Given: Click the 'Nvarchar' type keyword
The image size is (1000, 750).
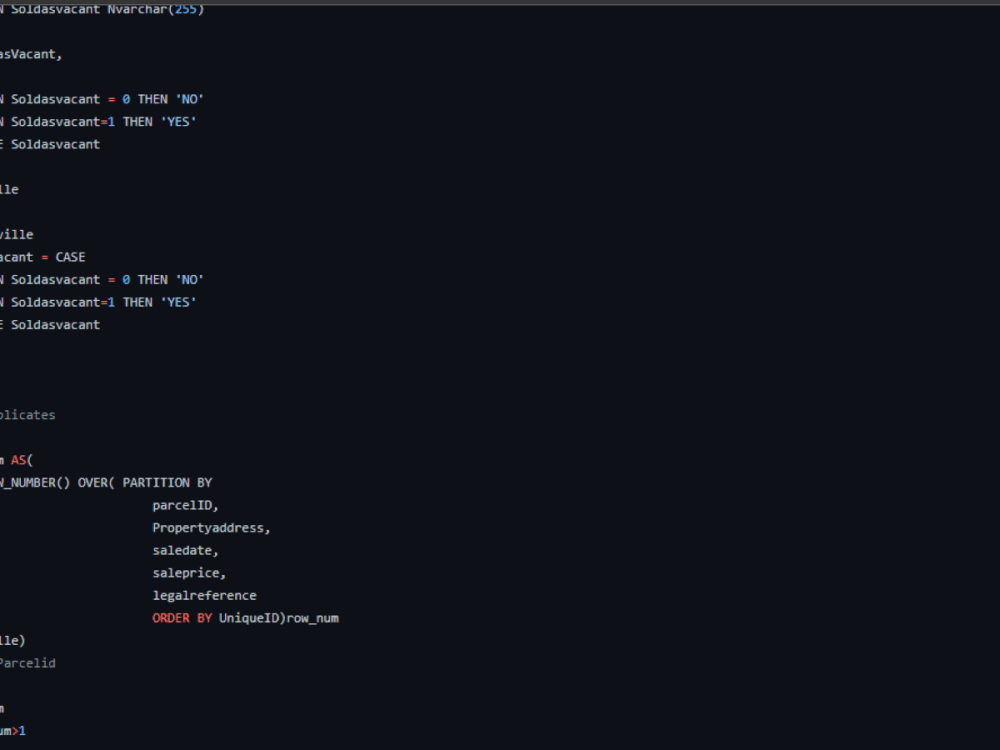Looking at the screenshot, I should [137, 10].
